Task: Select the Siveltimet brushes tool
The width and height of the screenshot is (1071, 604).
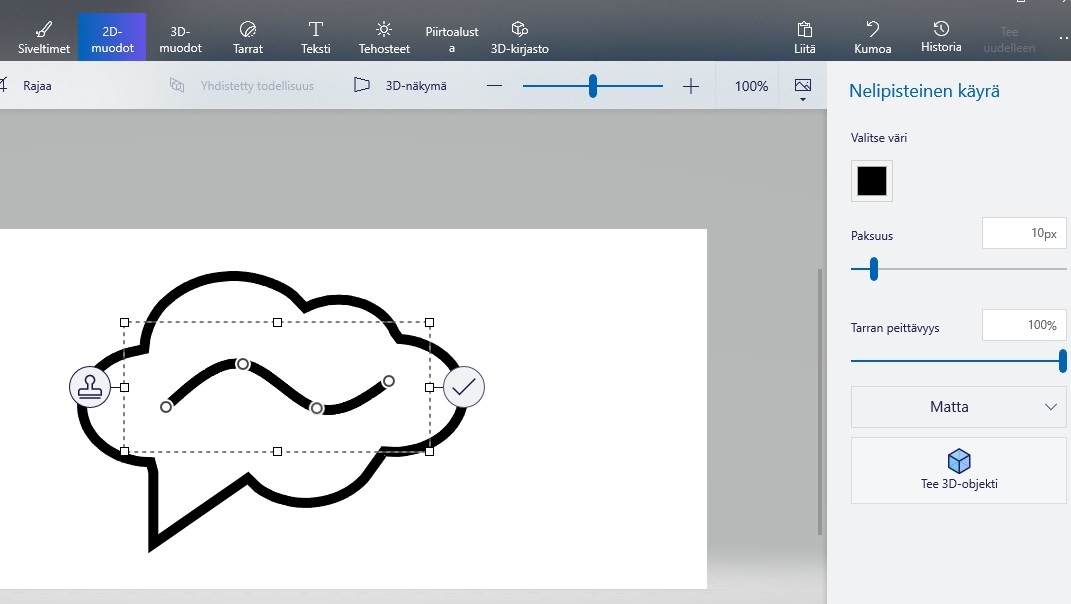Action: (44, 37)
